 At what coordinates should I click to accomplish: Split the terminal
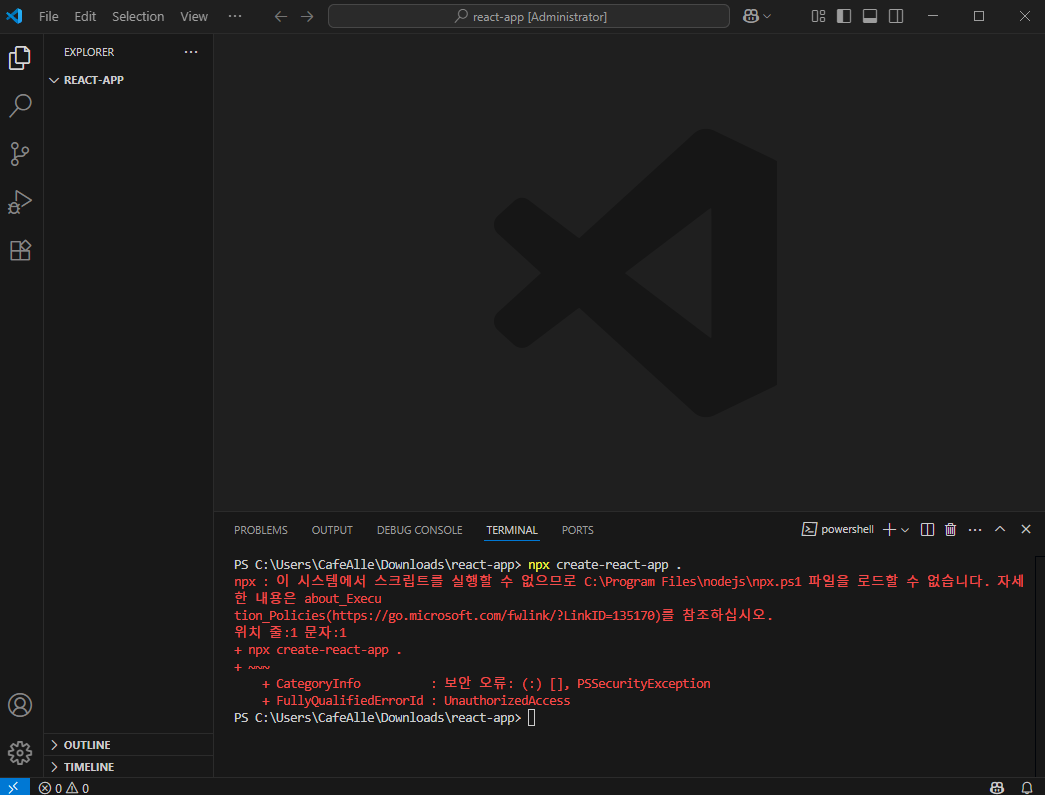tap(927, 529)
